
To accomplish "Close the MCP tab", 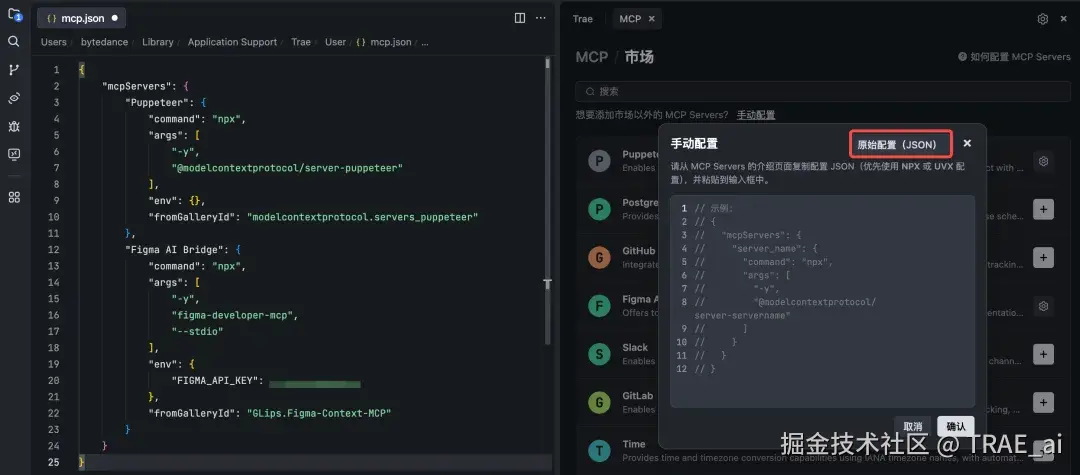I will pos(652,19).
